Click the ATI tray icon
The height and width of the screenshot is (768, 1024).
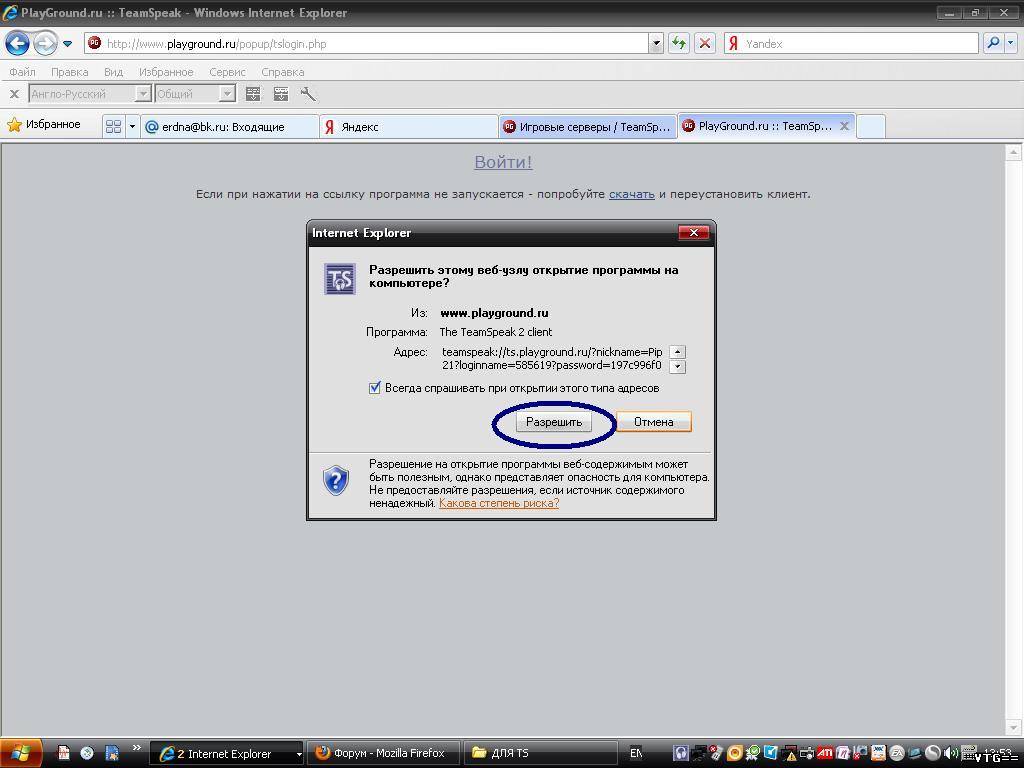(825, 754)
